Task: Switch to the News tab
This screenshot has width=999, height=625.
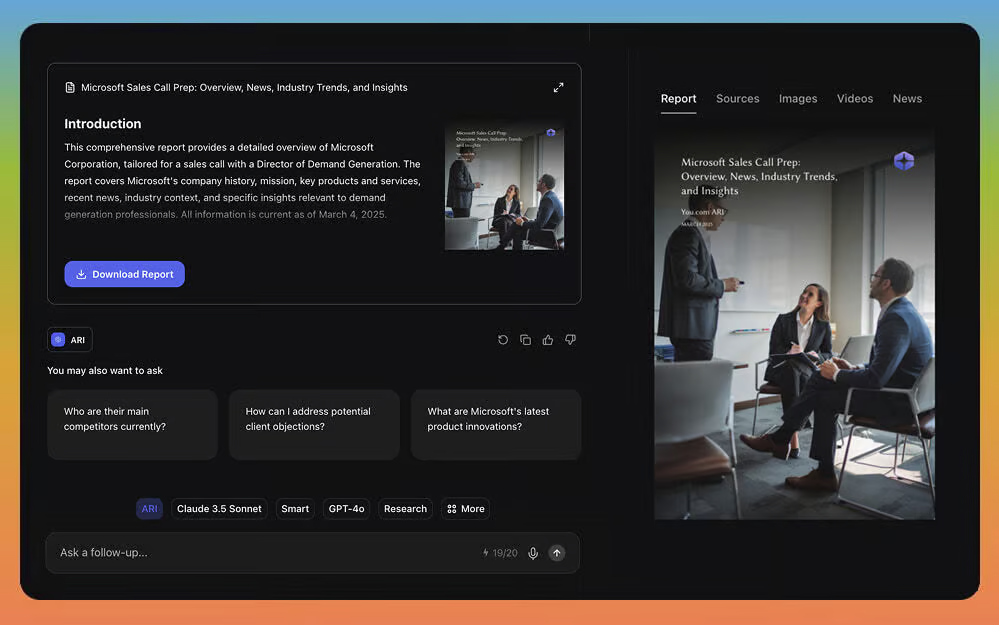Action: coord(907,99)
